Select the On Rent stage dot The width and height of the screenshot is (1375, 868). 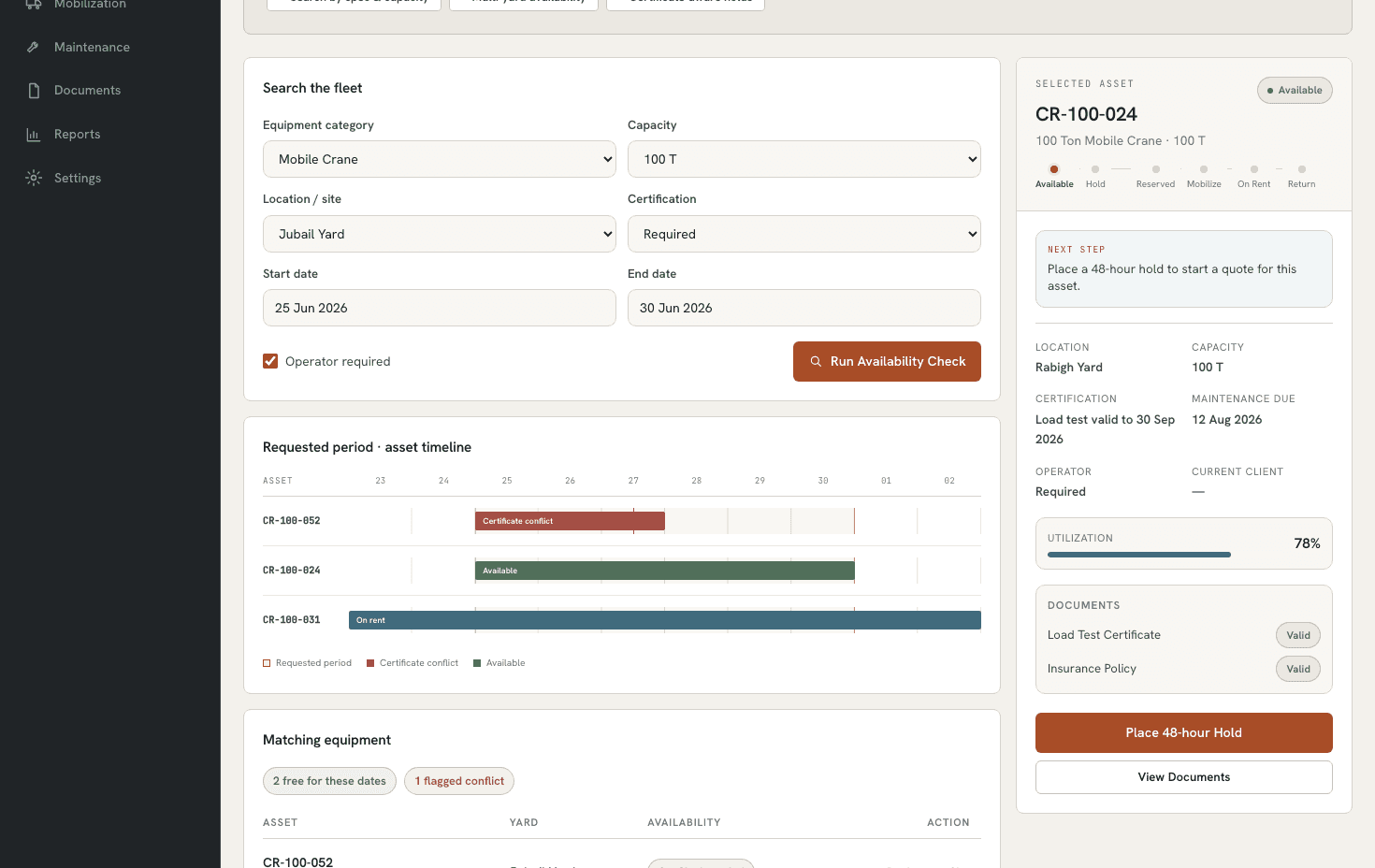[x=1254, y=169]
